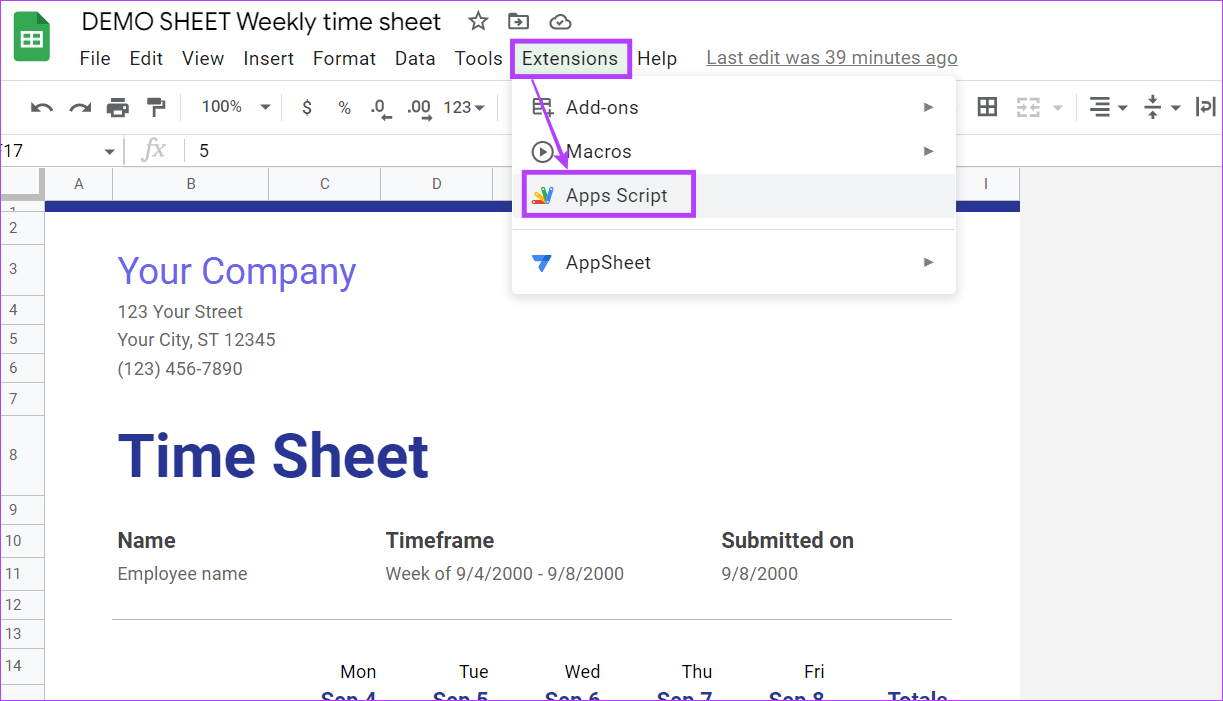1223x701 pixels.
Task: Check document cloud save status
Action: point(560,20)
